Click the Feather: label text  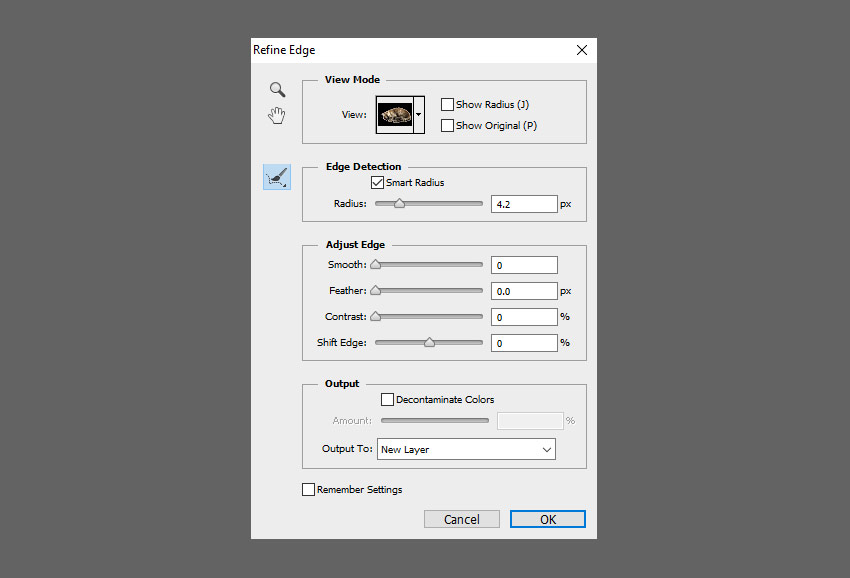pos(347,291)
